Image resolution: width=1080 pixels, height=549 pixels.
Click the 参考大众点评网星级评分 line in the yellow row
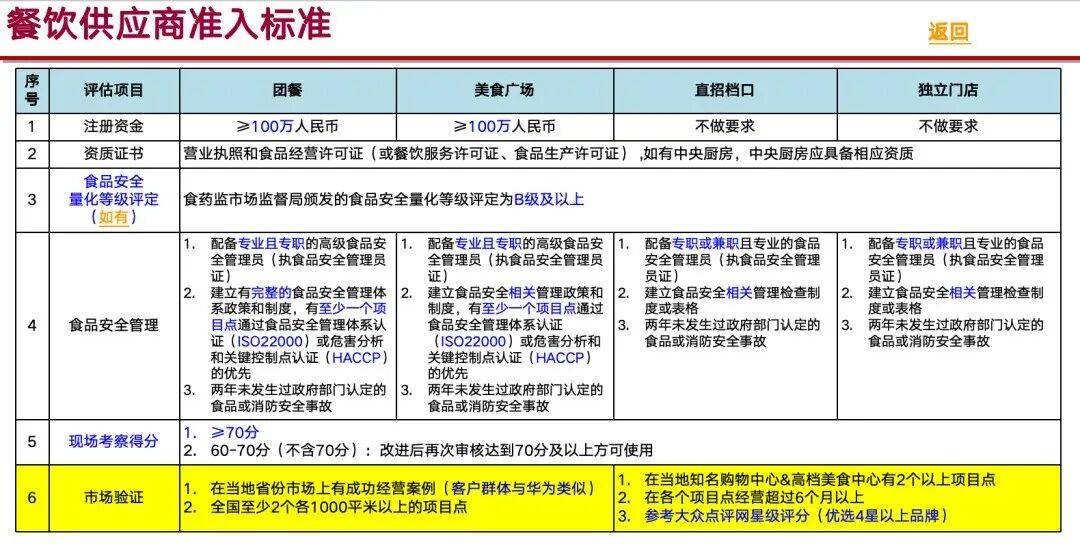795,516
